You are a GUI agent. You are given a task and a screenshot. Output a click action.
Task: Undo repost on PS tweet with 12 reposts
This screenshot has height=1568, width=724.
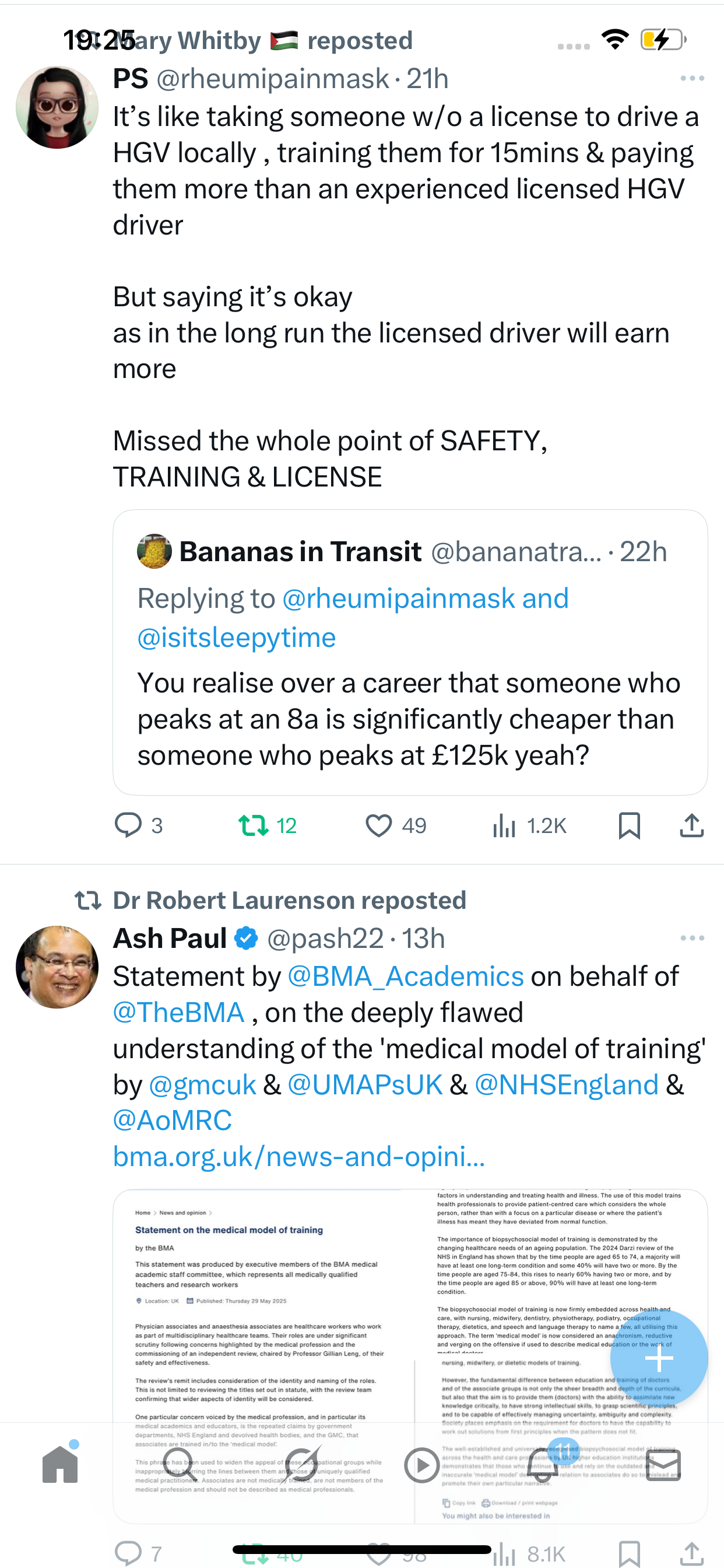tap(253, 825)
